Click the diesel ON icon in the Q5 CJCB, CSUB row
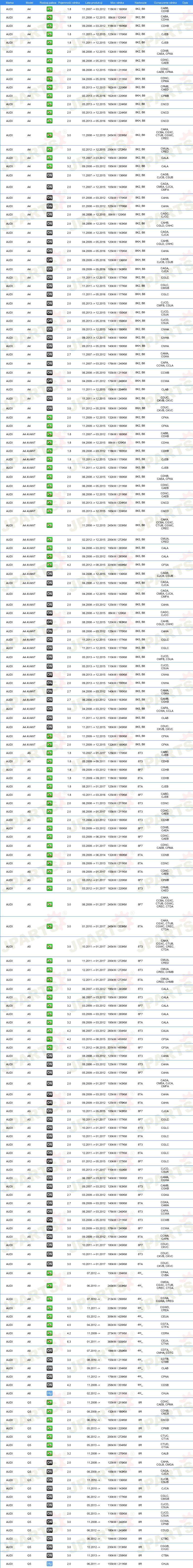The image size is (193, 1568). click(x=49, y=1480)
